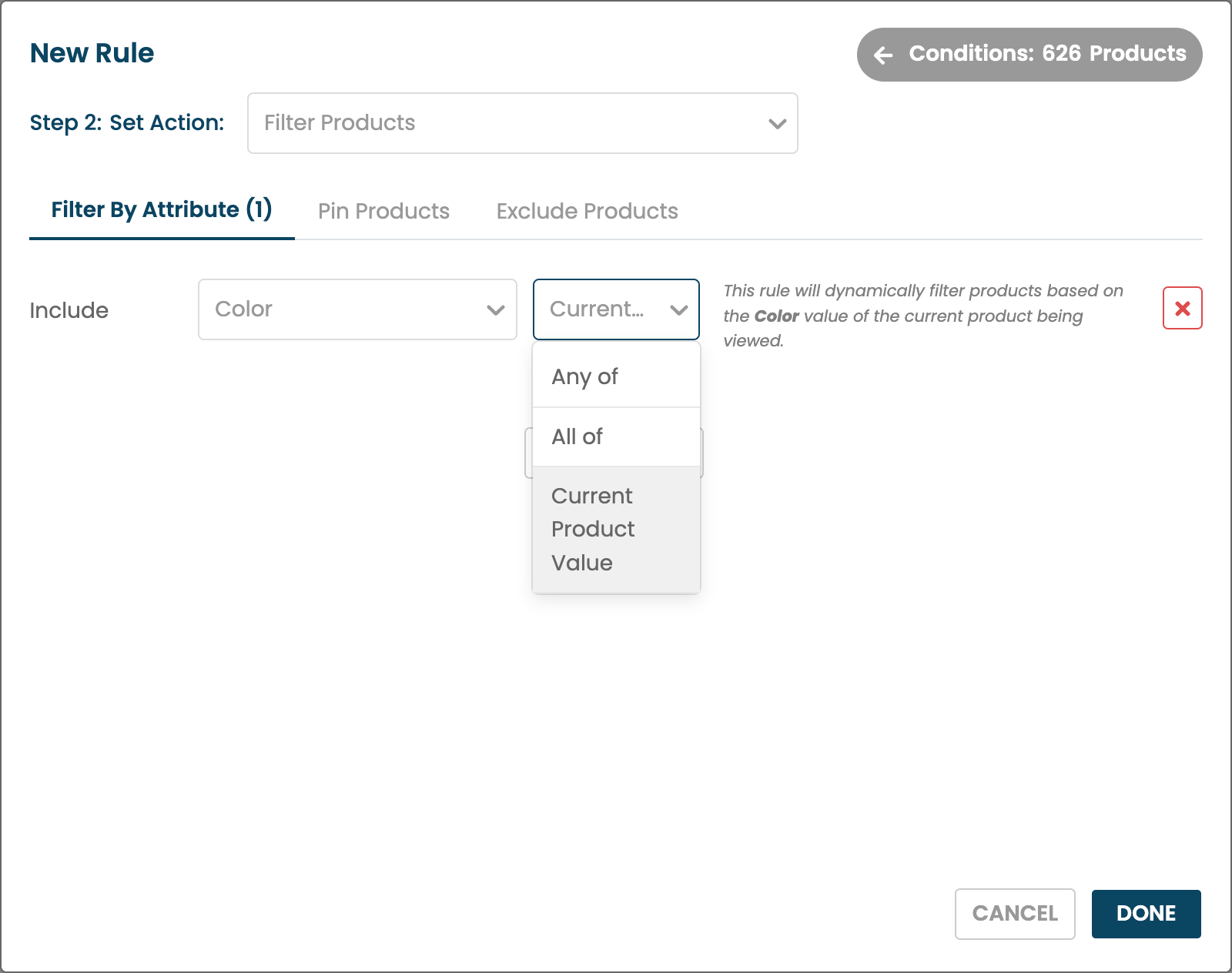Click the chevron arrow in Color field
The width and height of the screenshot is (1232, 973).
point(495,310)
